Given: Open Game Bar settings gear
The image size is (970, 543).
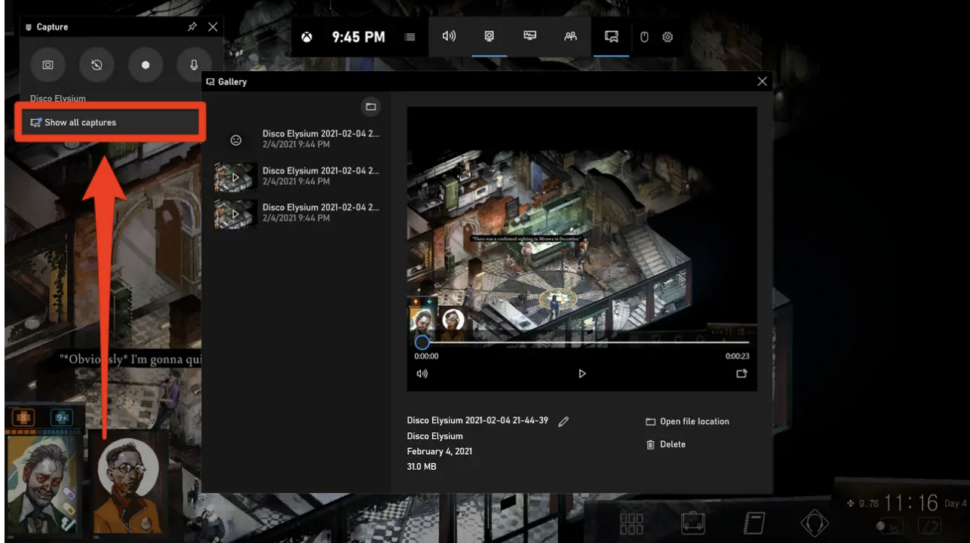Looking at the screenshot, I should [x=668, y=37].
